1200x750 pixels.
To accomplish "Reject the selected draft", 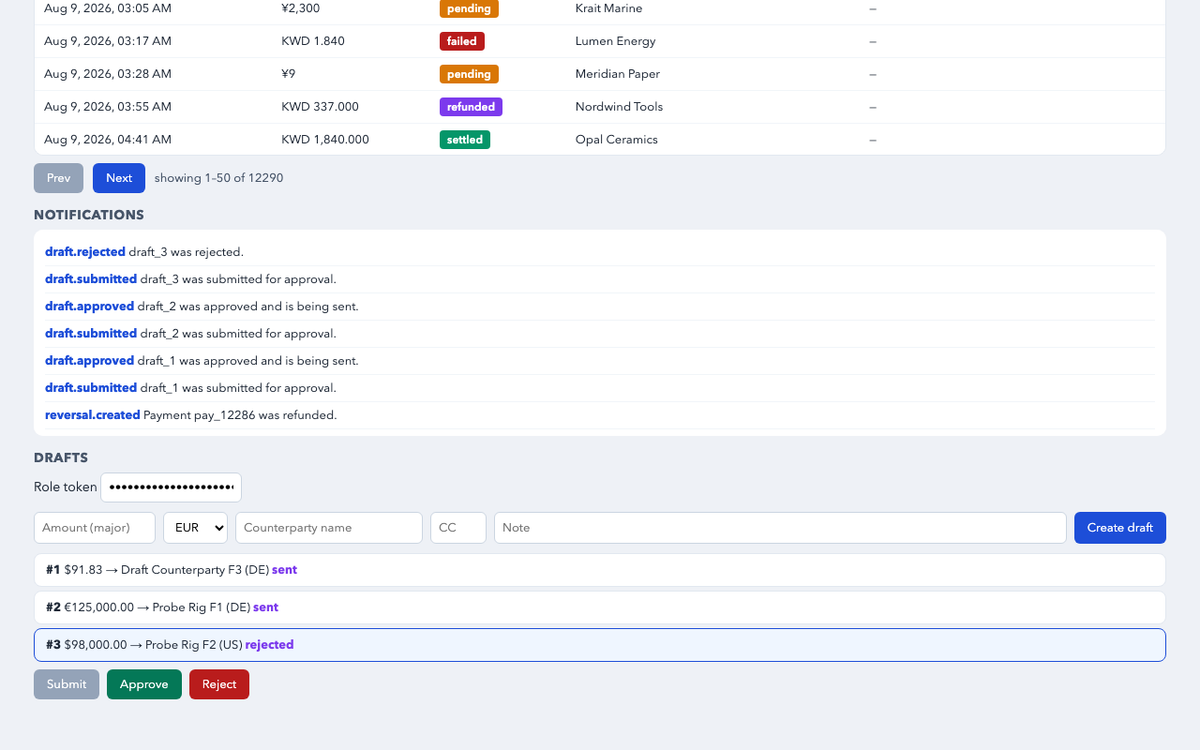I will pos(219,685).
